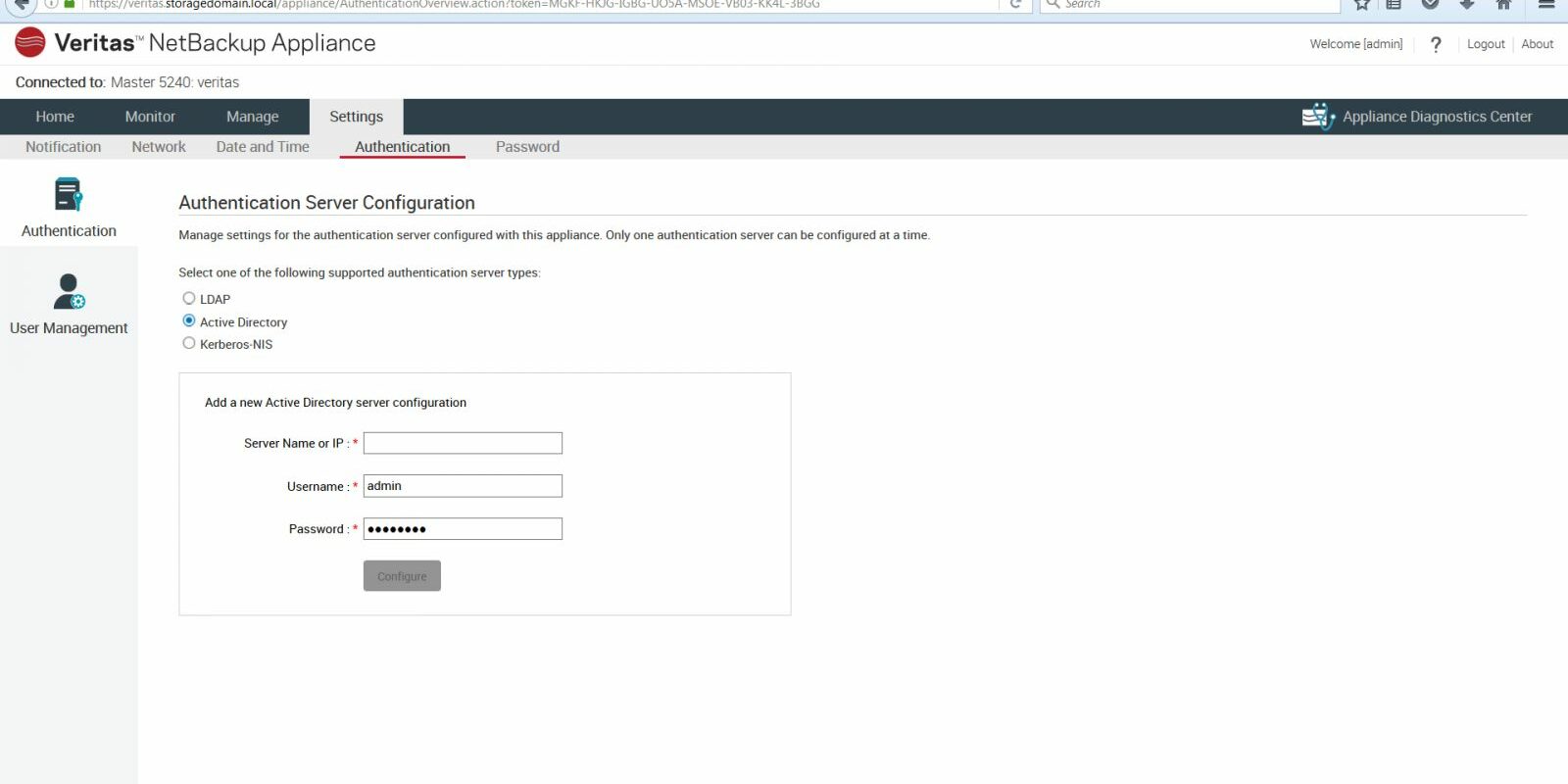Open the browser hamburger menu icon
1568x784 pixels.
click(1547, 4)
